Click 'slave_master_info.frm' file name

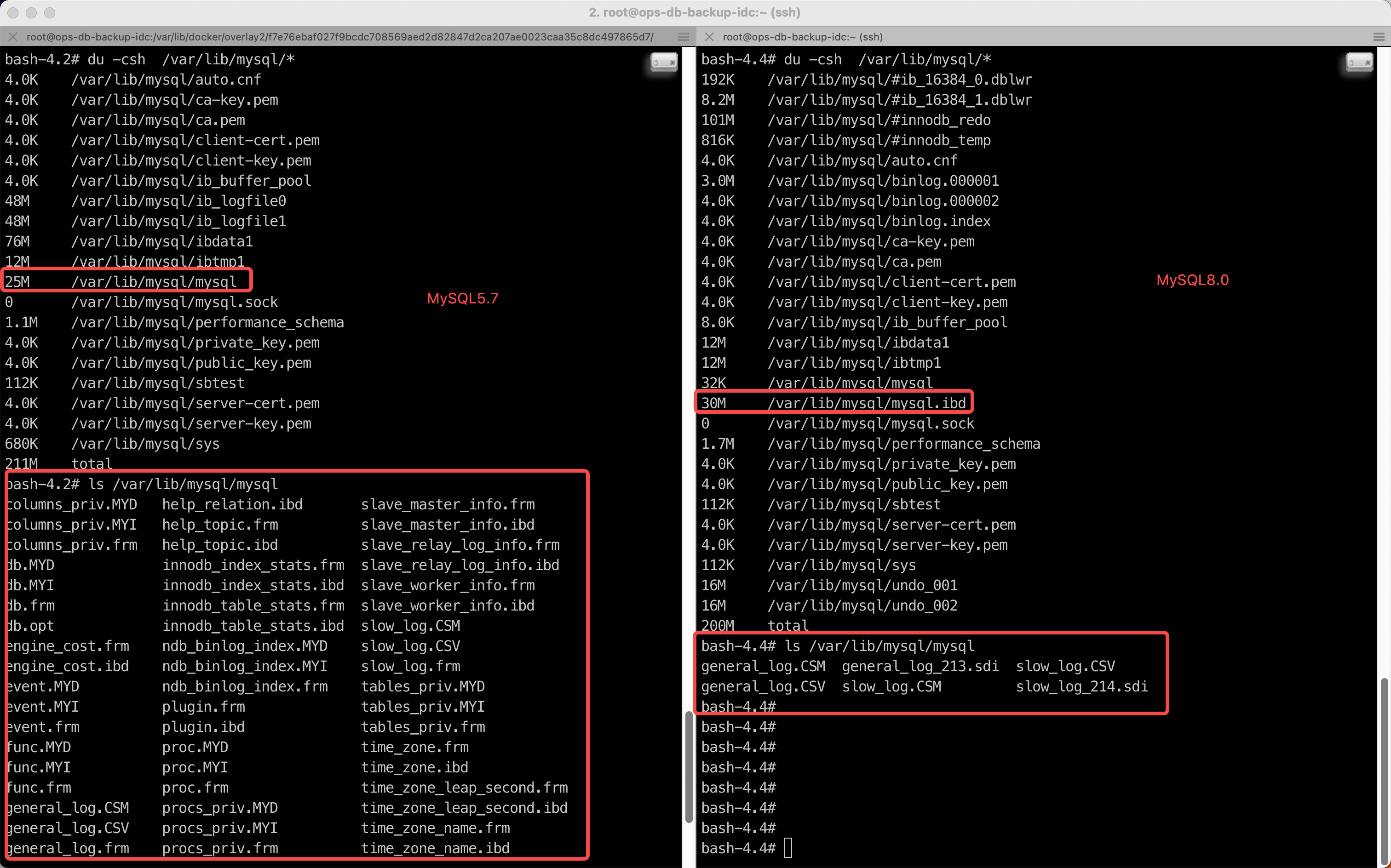coord(448,505)
